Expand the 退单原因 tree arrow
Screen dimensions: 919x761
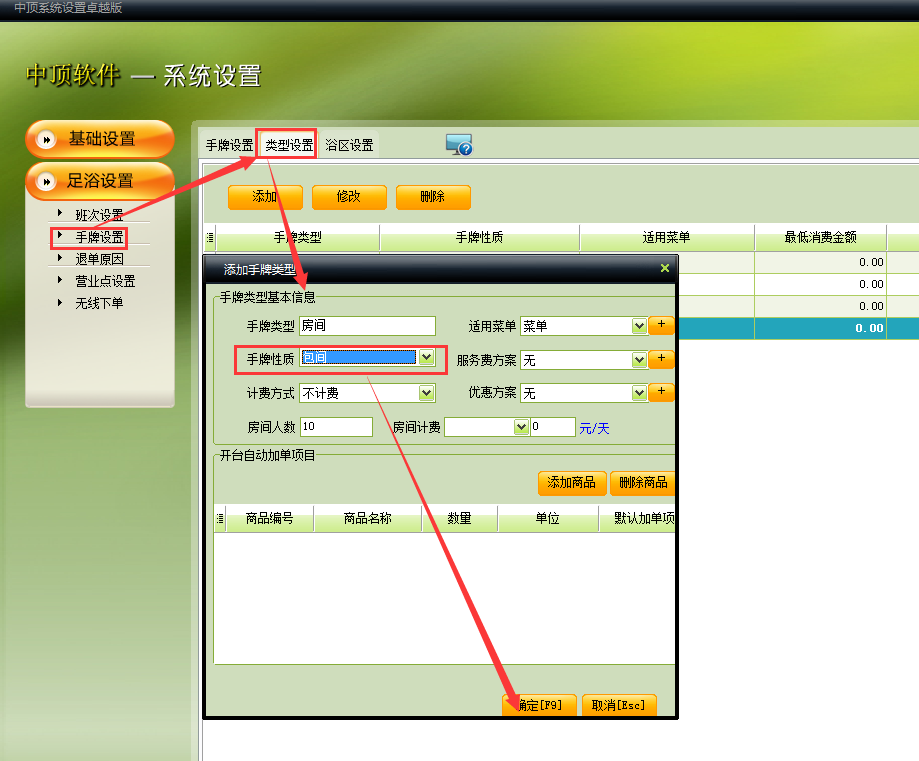[60, 257]
